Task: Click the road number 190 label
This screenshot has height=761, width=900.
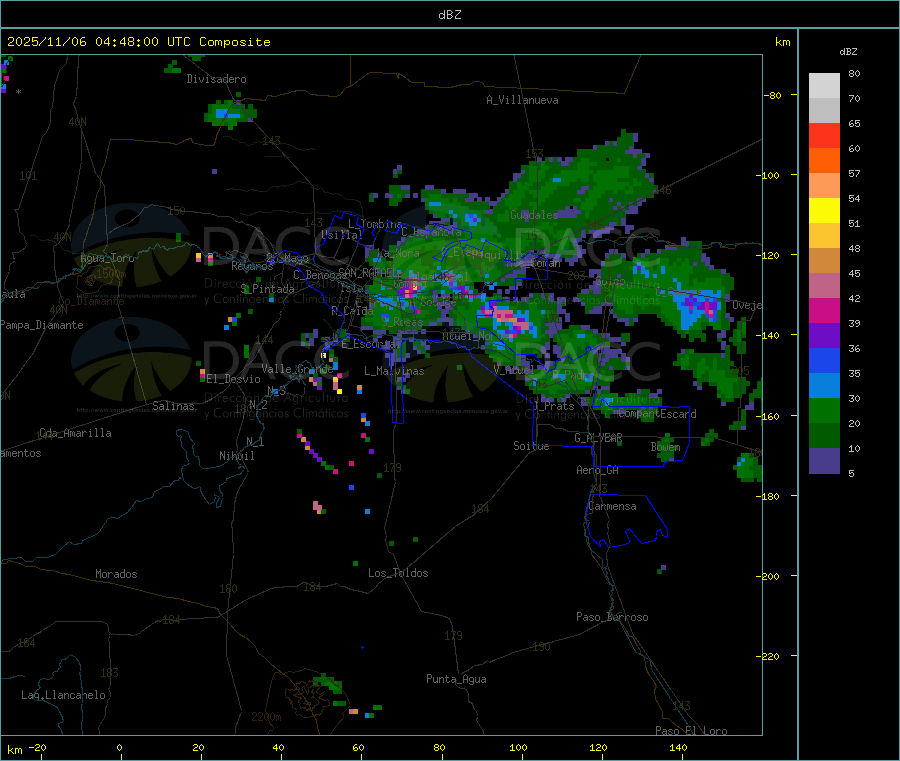Action: point(541,647)
